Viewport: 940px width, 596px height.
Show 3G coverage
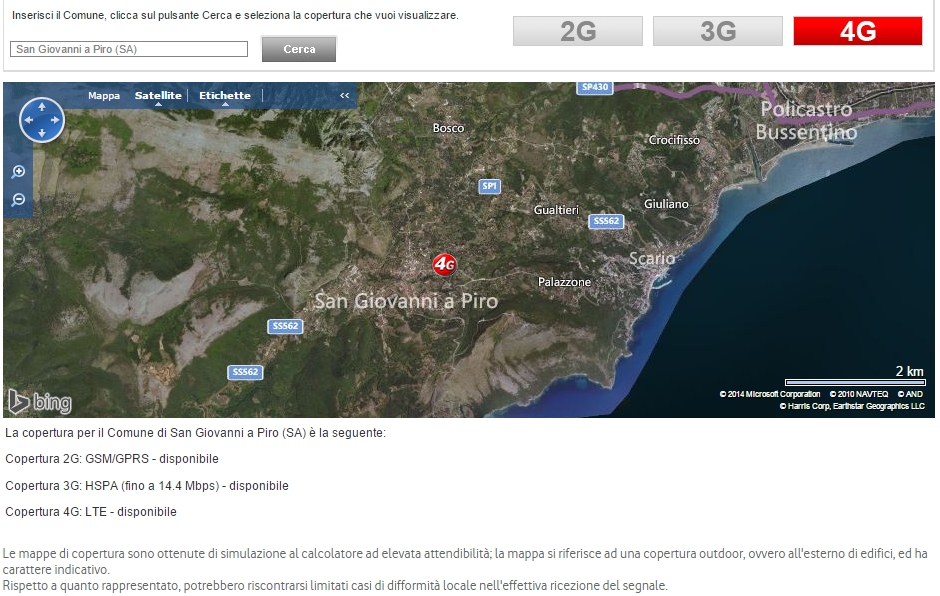(718, 31)
